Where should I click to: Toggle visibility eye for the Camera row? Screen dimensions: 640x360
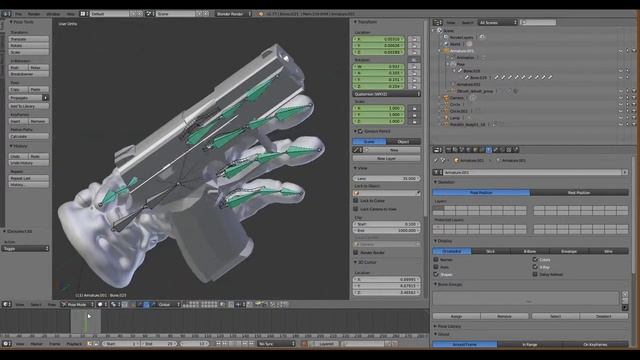(x=621, y=98)
